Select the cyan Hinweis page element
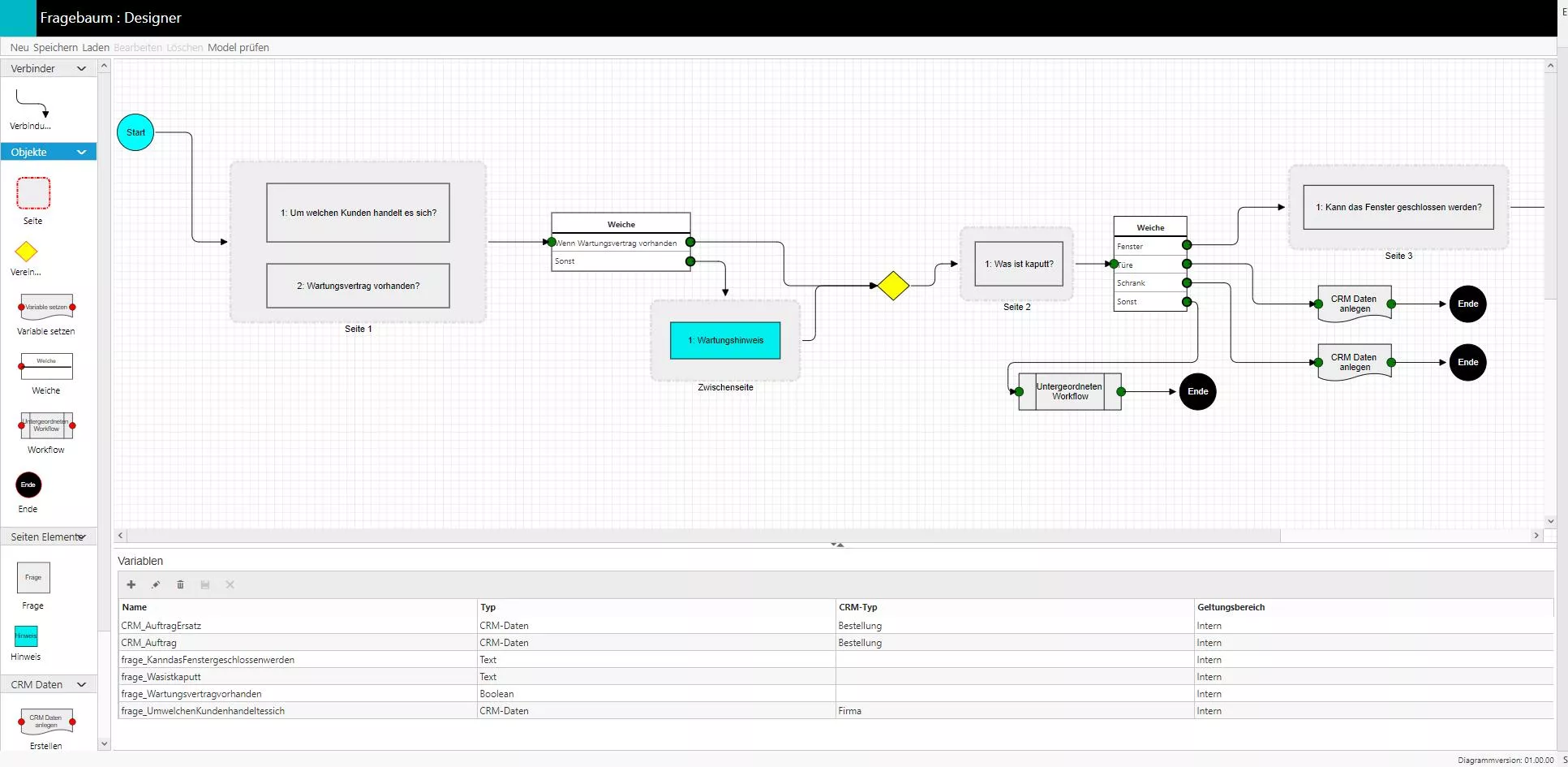Image resolution: width=1568 pixels, height=767 pixels. [x=26, y=636]
